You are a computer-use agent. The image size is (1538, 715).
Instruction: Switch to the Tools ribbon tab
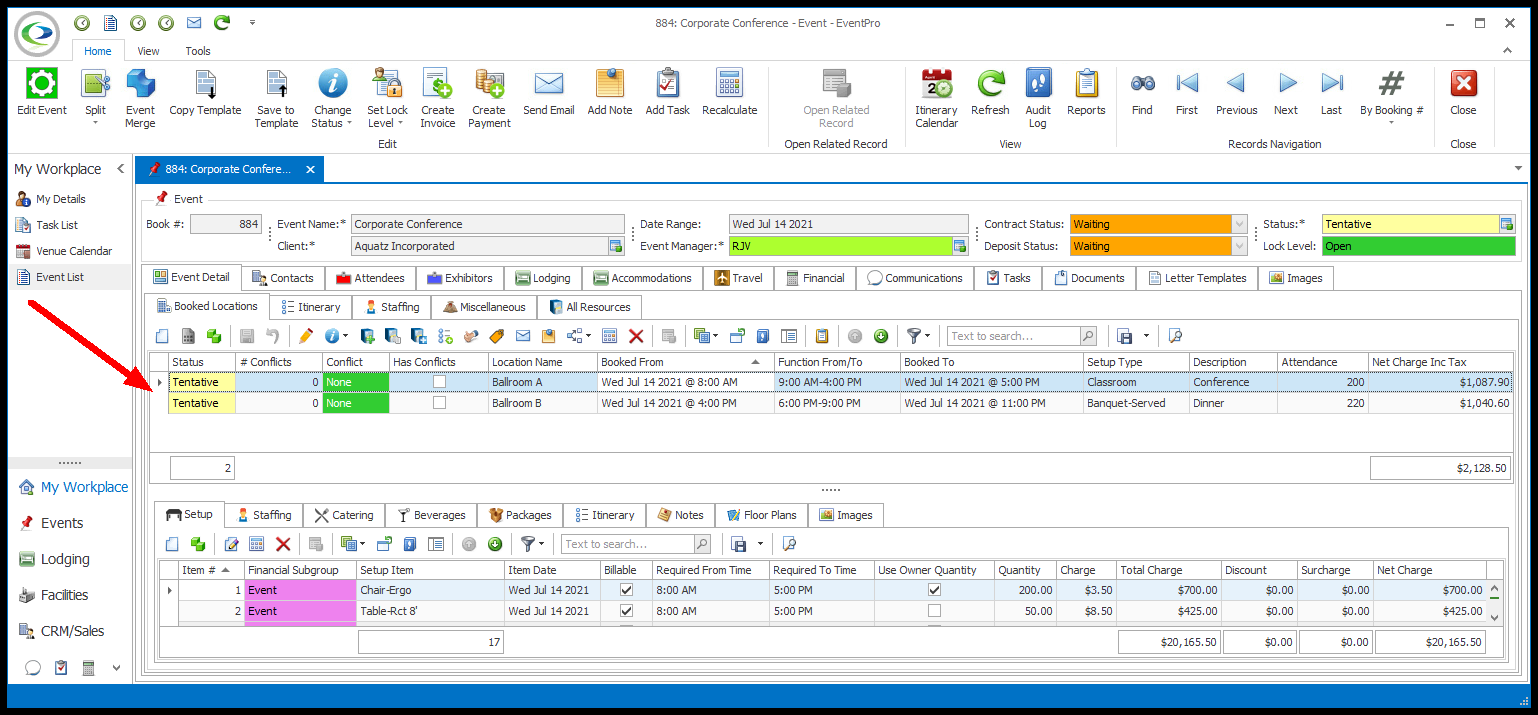198,51
